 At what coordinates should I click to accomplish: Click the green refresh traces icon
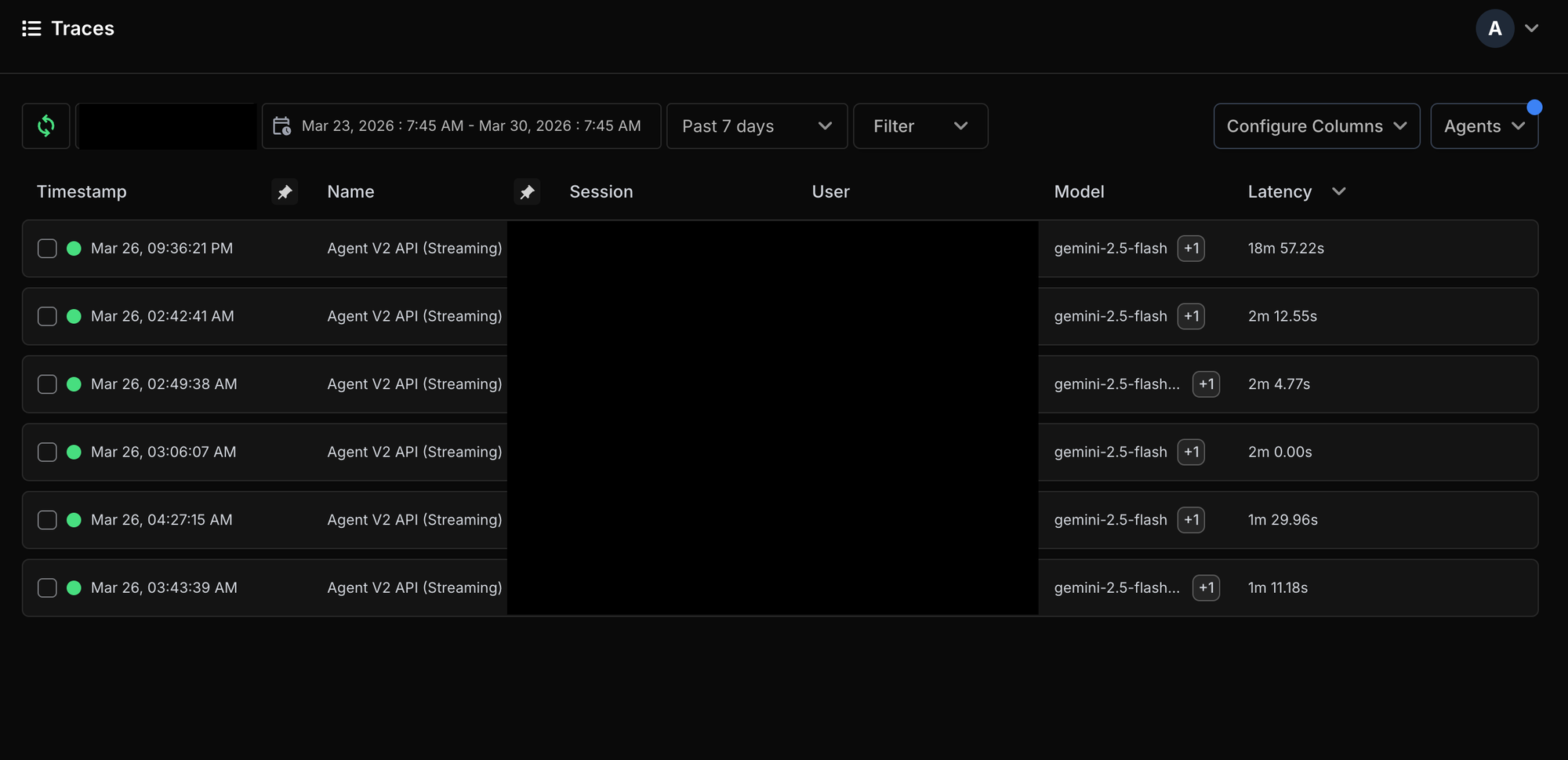point(46,125)
